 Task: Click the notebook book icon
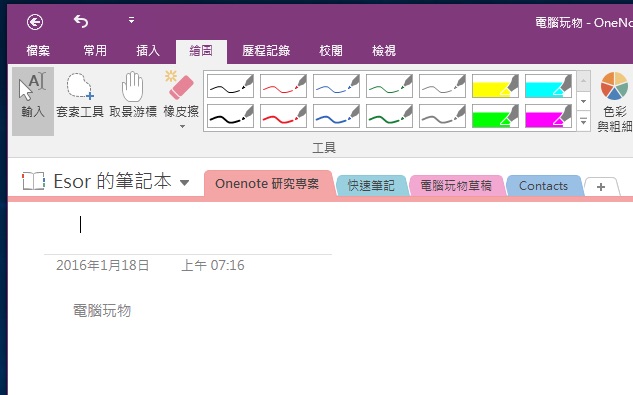tap(33, 181)
